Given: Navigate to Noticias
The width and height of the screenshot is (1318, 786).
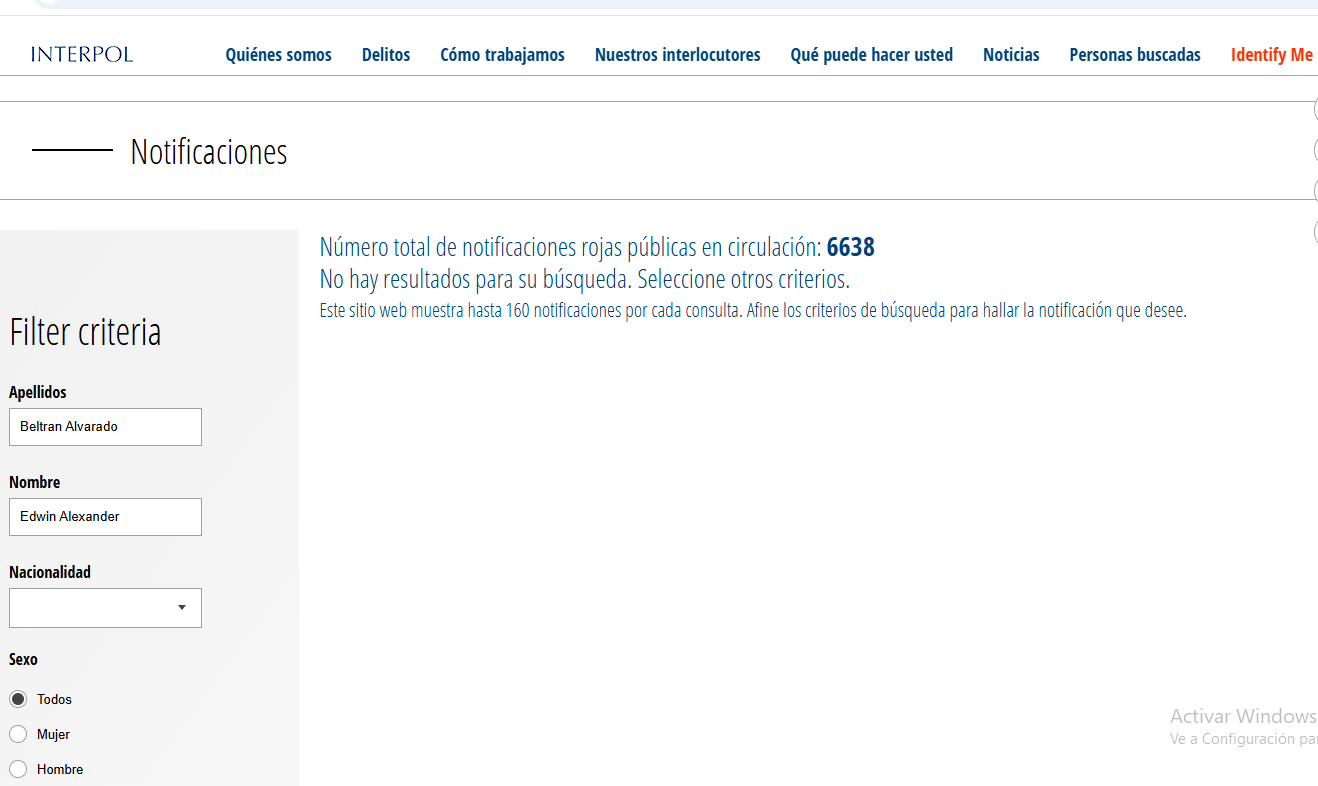Looking at the screenshot, I should (x=1011, y=55).
